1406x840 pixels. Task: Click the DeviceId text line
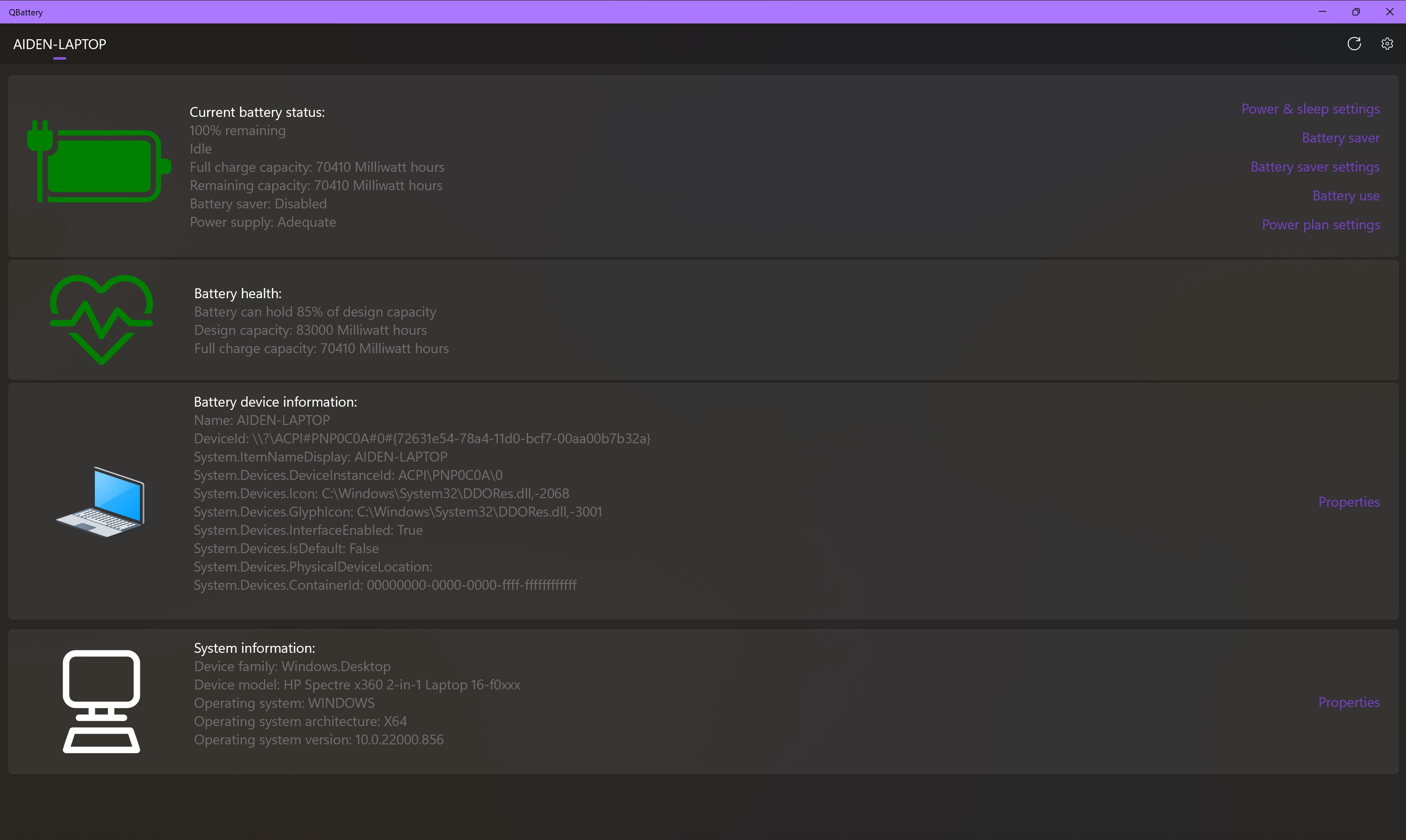[x=422, y=438]
